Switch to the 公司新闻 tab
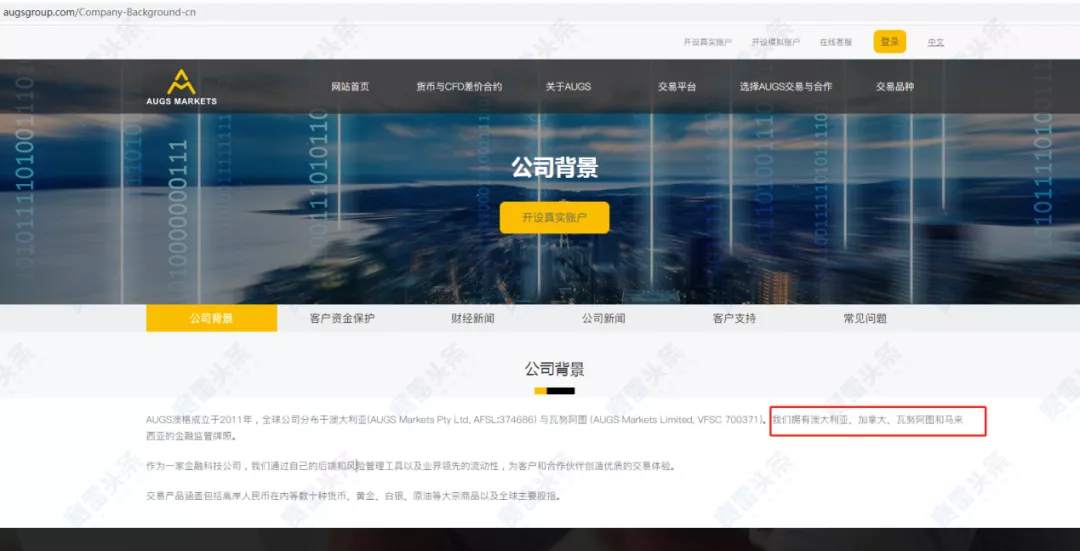Screen dimensions: 1080x551 (603, 318)
